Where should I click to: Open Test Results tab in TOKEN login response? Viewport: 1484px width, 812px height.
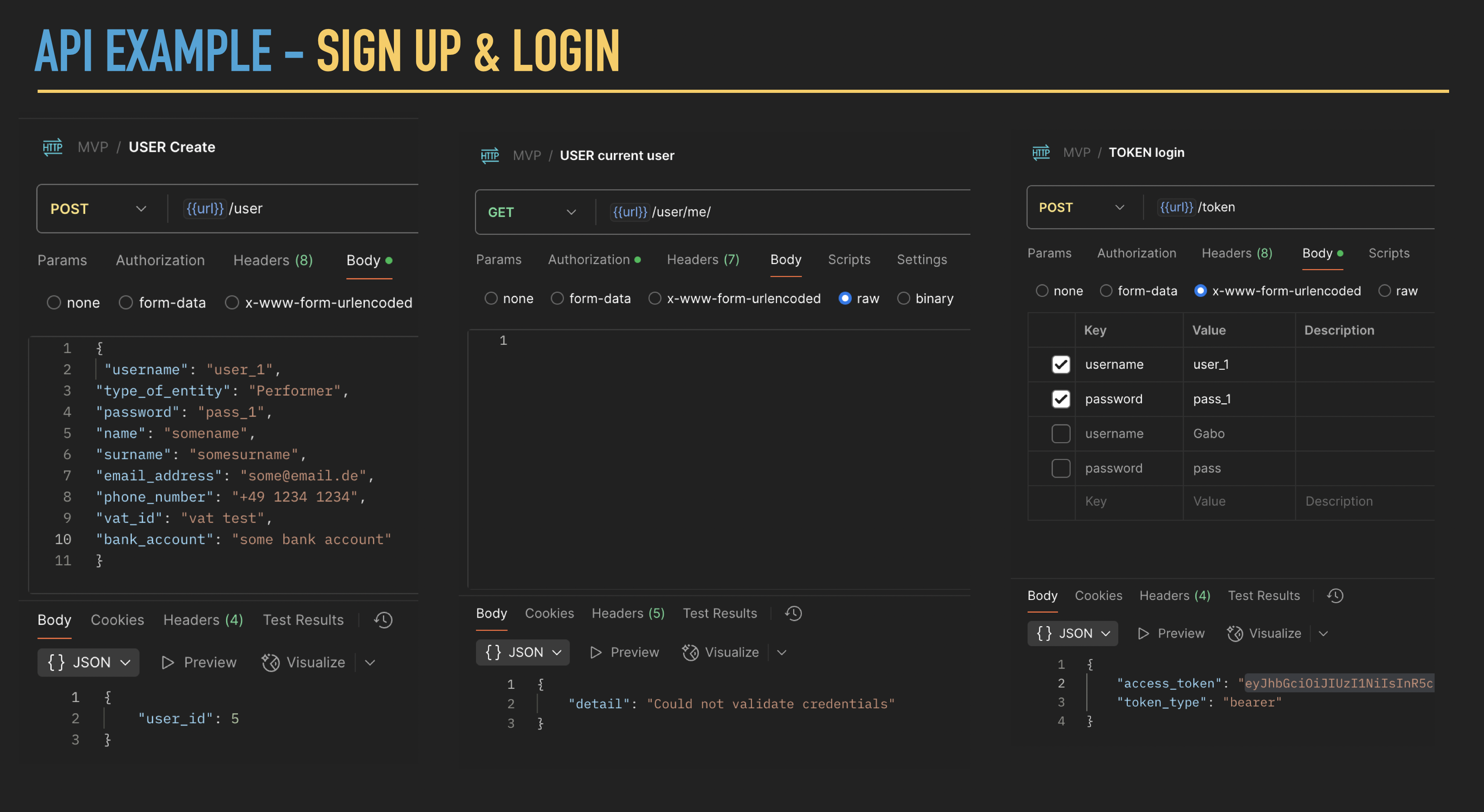1263,595
